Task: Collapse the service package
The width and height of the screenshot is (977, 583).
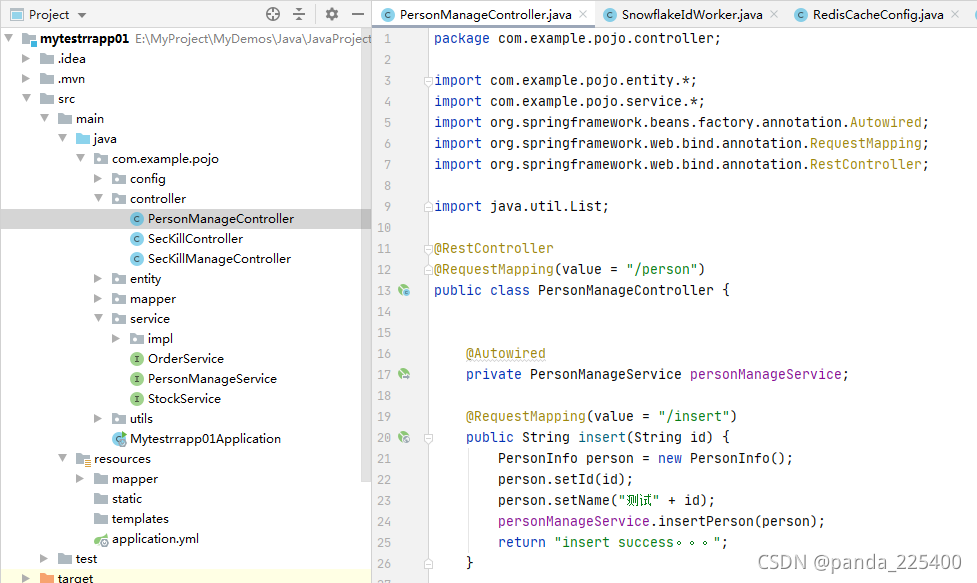Action: point(99,318)
